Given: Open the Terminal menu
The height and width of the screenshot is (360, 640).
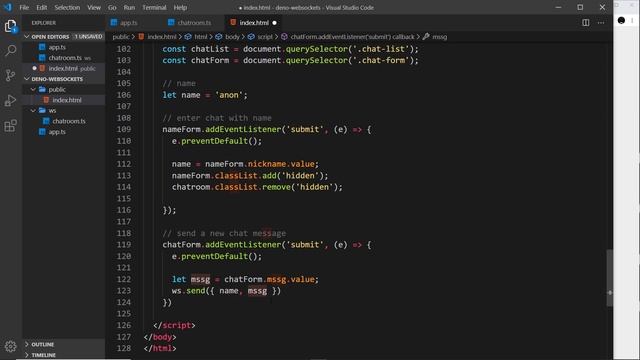Looking at the screenshot, I should (154, 7).
